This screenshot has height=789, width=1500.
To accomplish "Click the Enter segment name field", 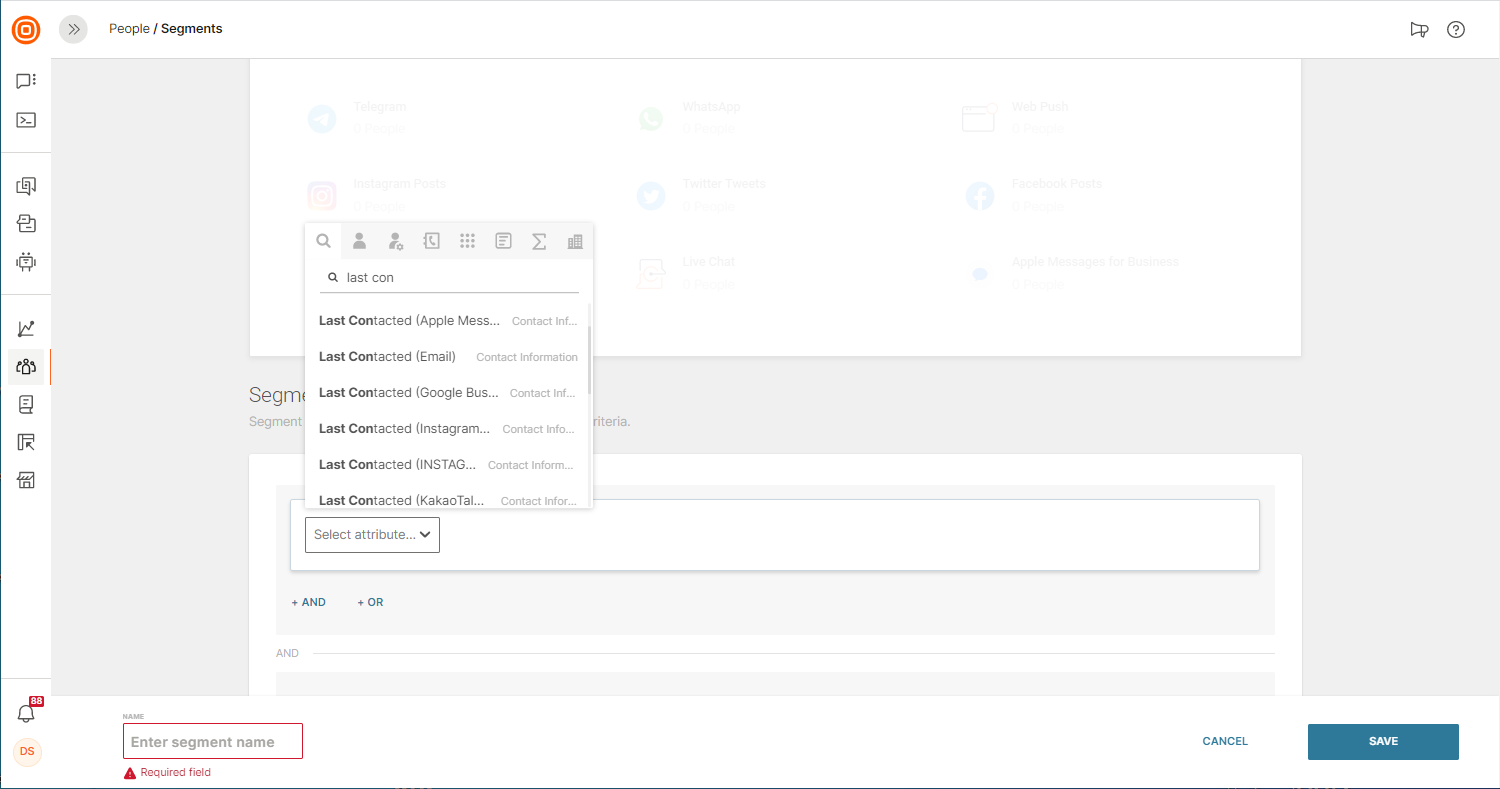I will (x=213, y=742).
